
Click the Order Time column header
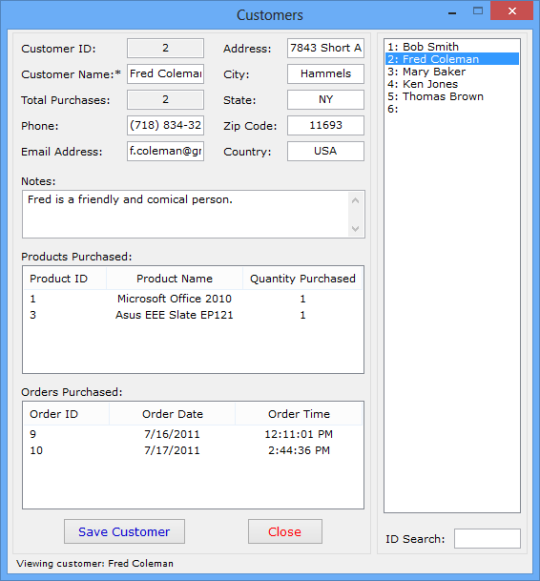pyautogui.click(x=299, y=414)
